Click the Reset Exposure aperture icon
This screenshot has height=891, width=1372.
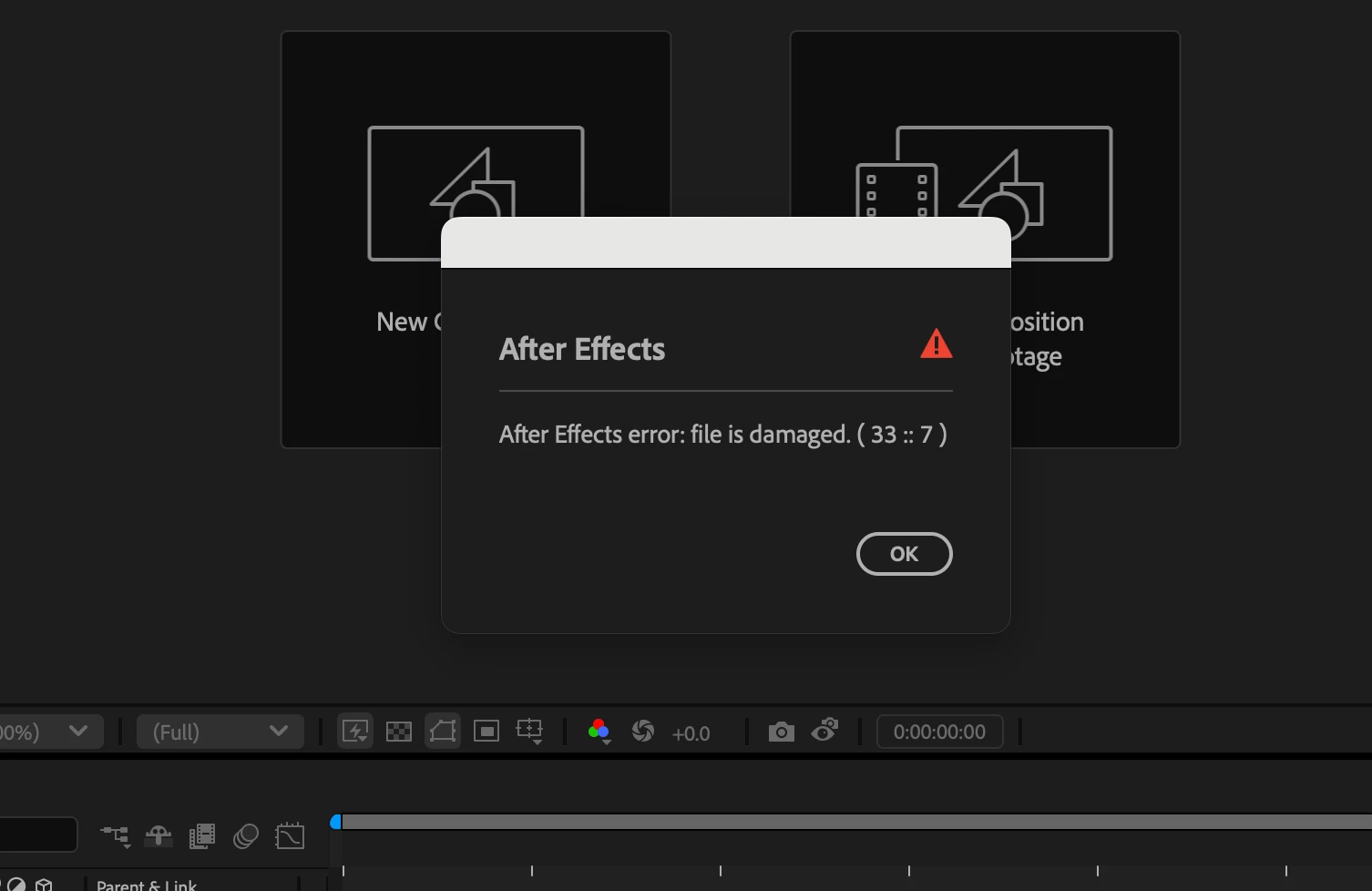click(x=643, y=731)
